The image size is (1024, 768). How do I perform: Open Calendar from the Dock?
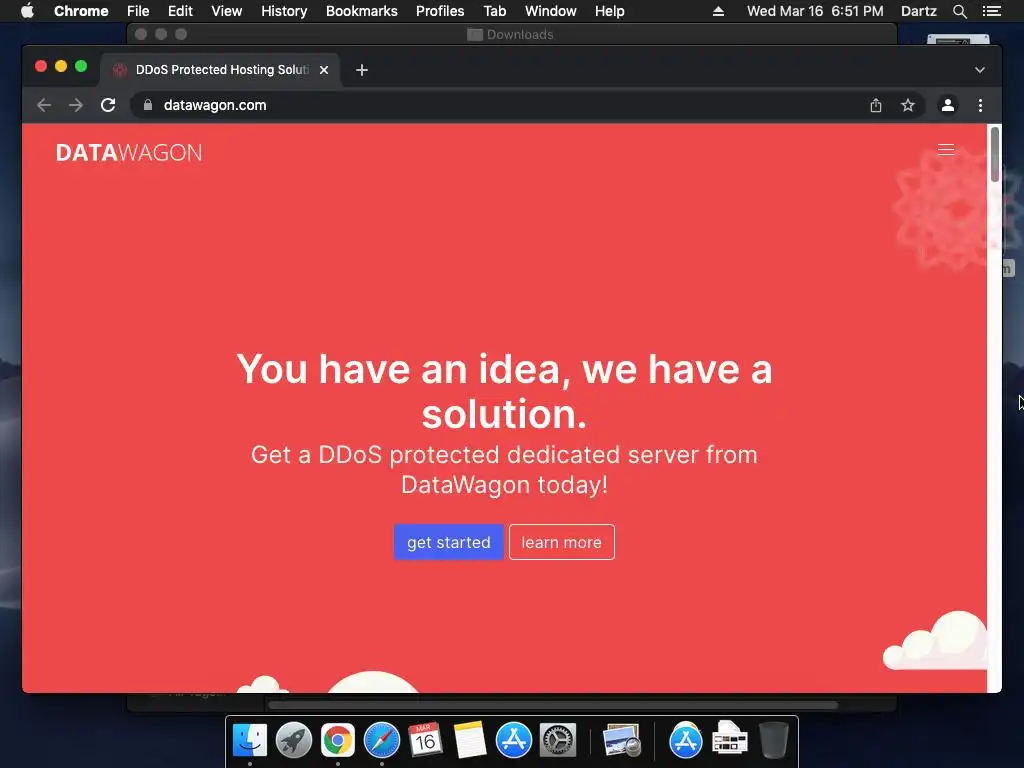coord(425,741)
